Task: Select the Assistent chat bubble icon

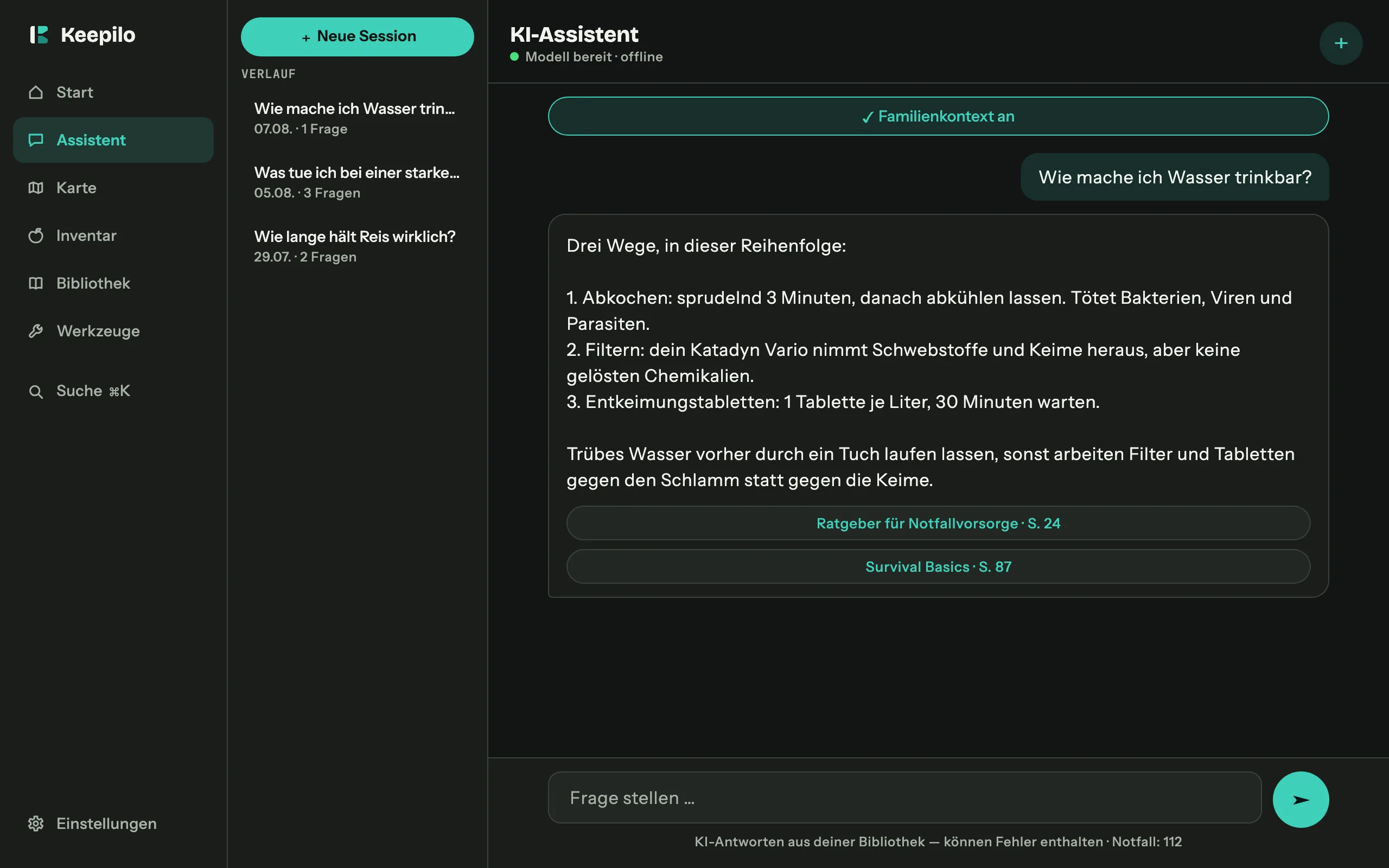Action: (x=36, y=140)
